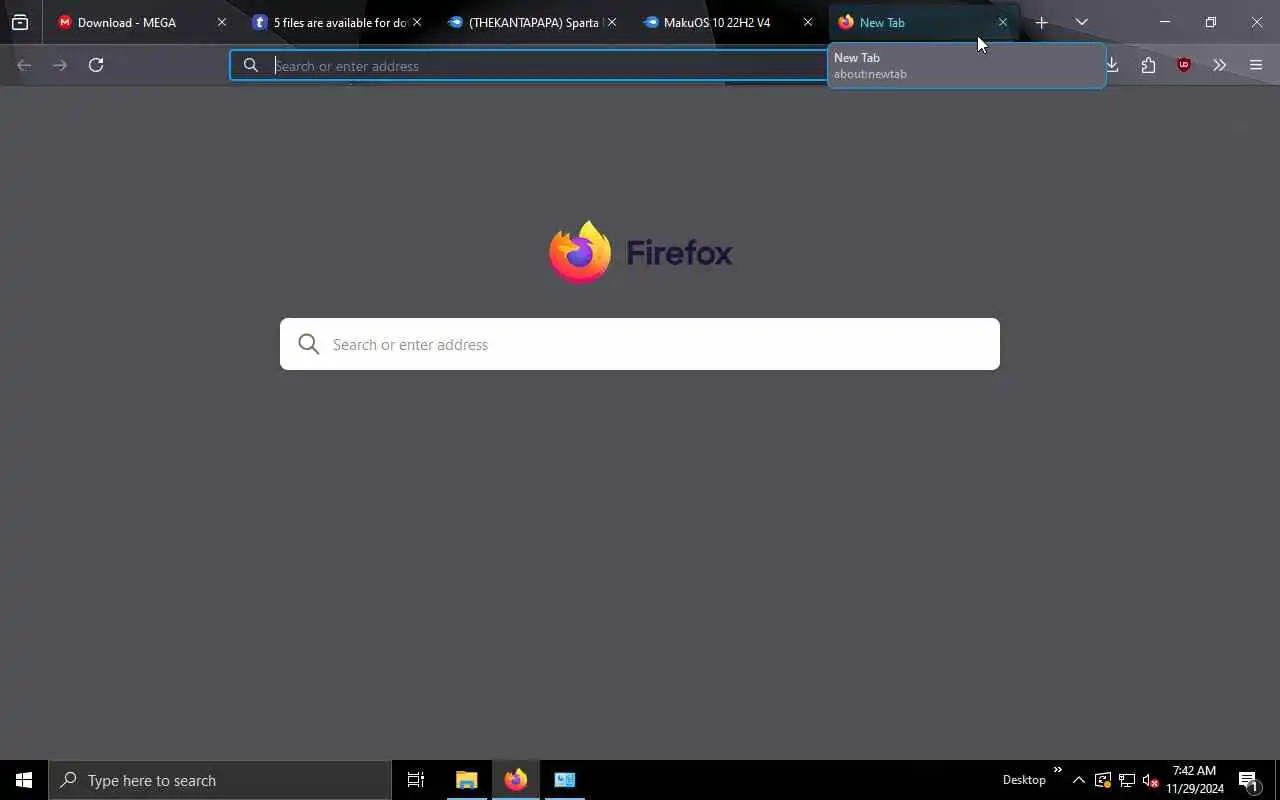Close the MakuOS 10 22H2 V4 tab
1280x800 pixels.
click(808, 22)
